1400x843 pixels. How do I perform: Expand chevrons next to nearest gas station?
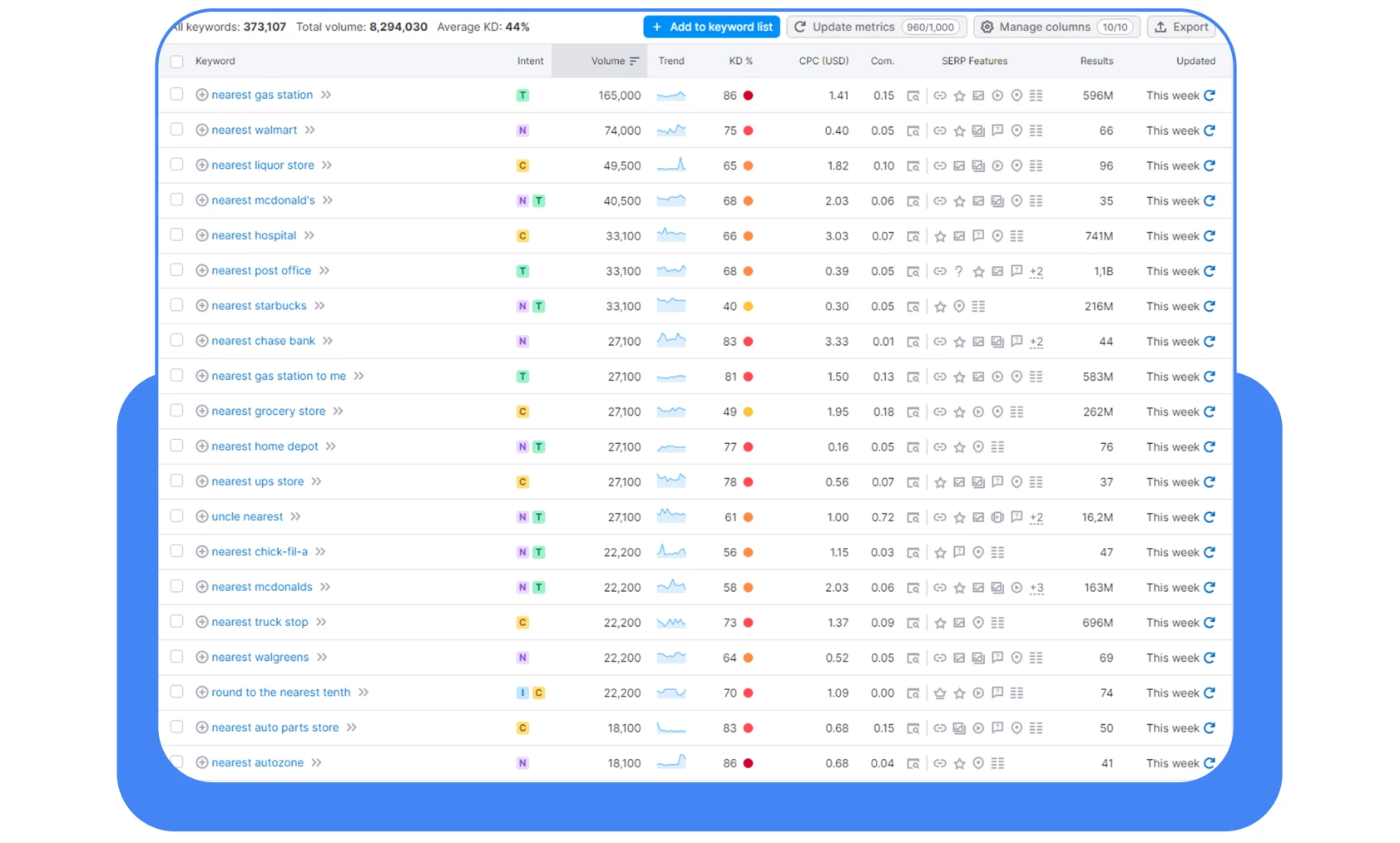(326, 95)
